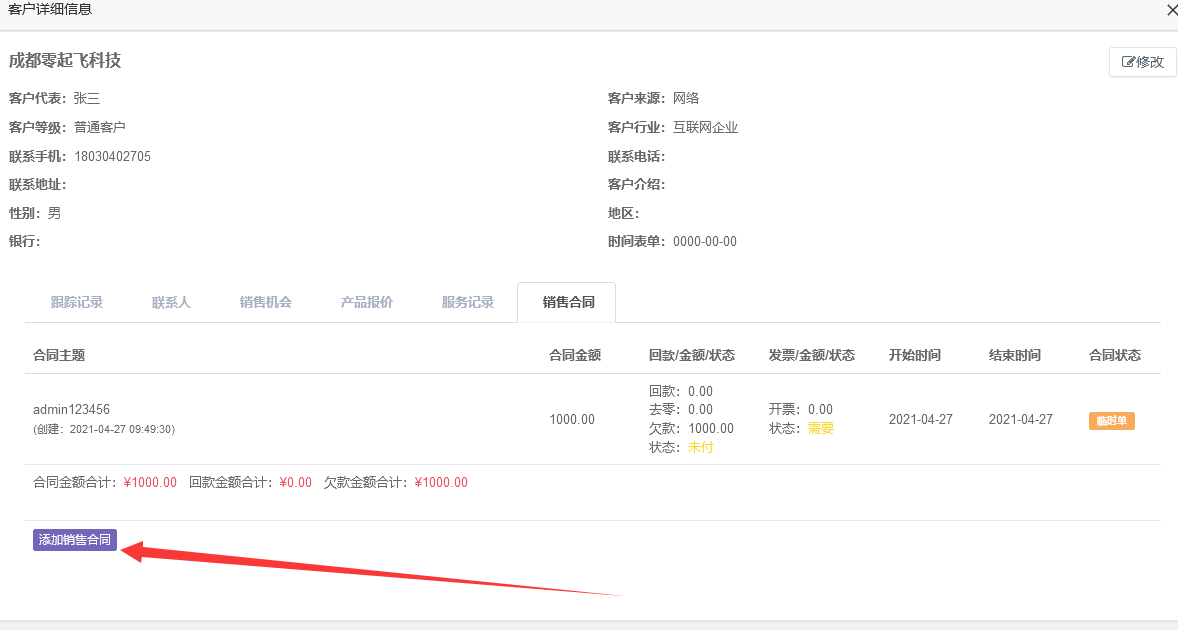The image size is (1178, 630).
Task: Click the yellow 未付 payment status
Action: pos(700,448)
